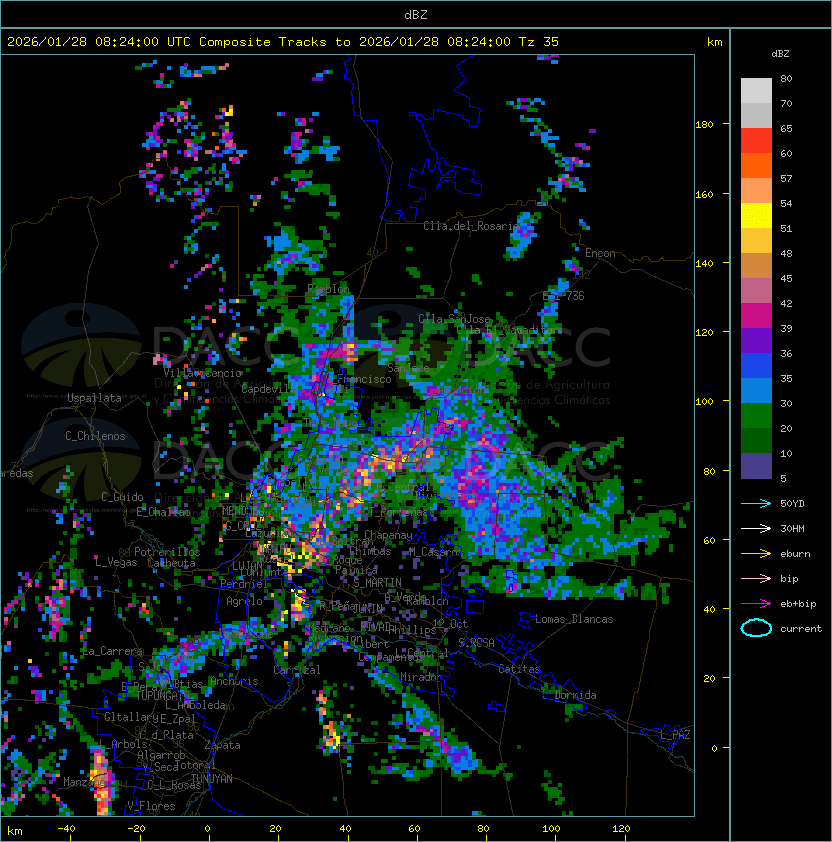Click the Uspallata label on the map
Image resolution: width=832 pixels, height=842 pixels.
(x=94, y=398)
